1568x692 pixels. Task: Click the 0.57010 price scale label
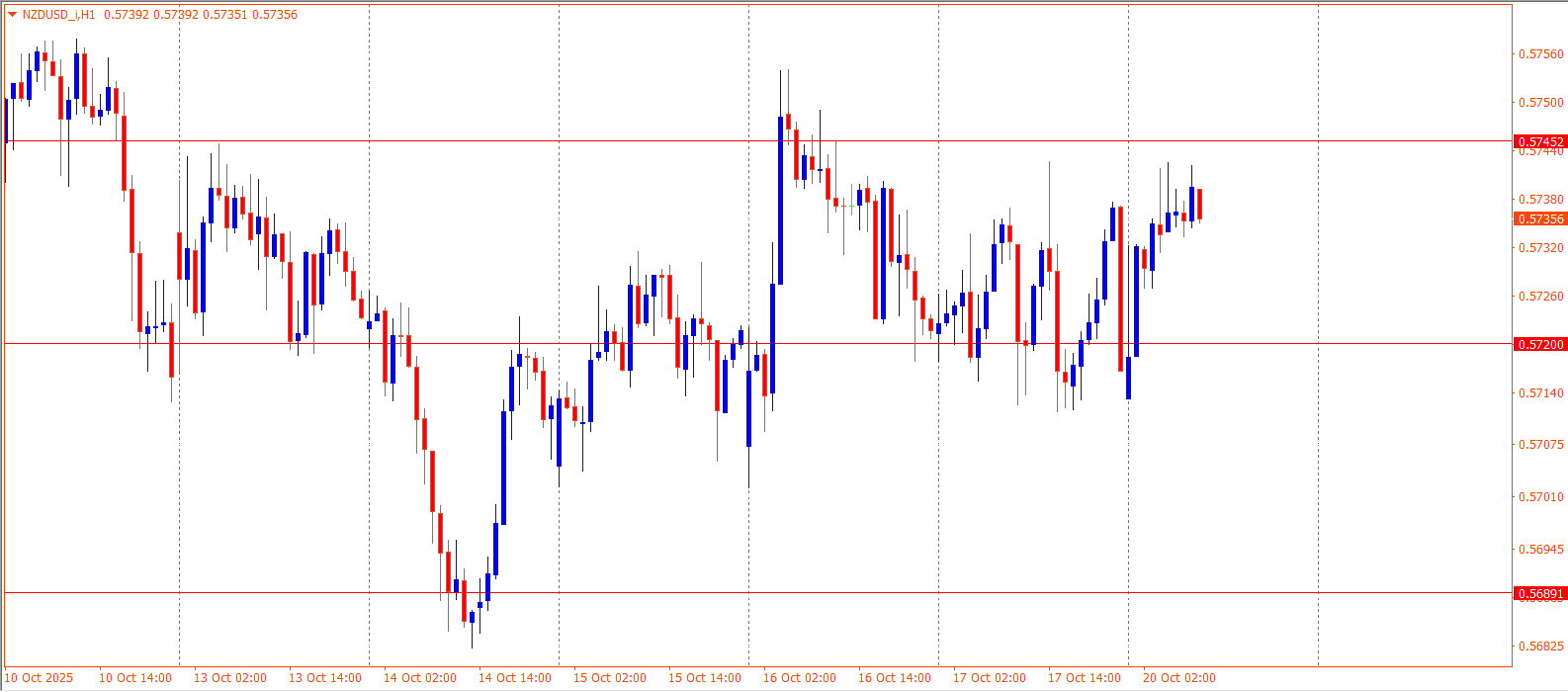click(1540, 497)
